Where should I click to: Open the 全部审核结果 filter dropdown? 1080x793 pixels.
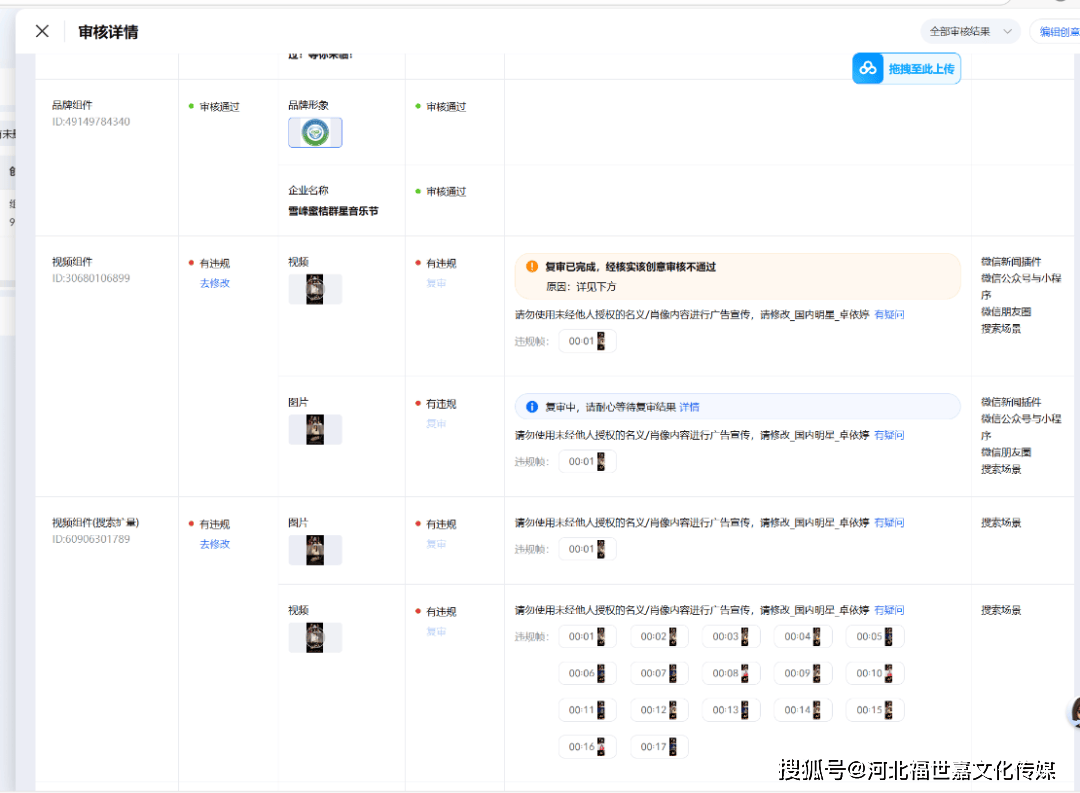click(x=969, y=31)
